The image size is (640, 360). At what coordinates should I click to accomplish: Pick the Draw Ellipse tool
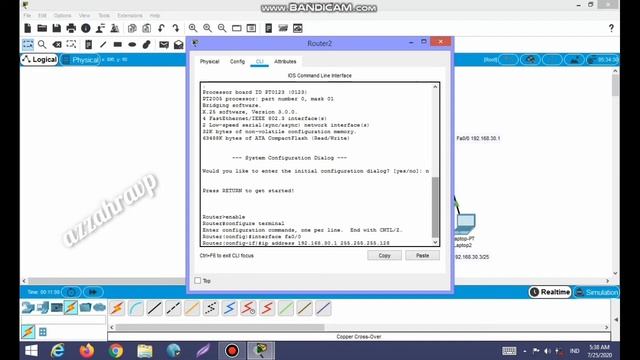pyautogui.click(x=132, y=44)
